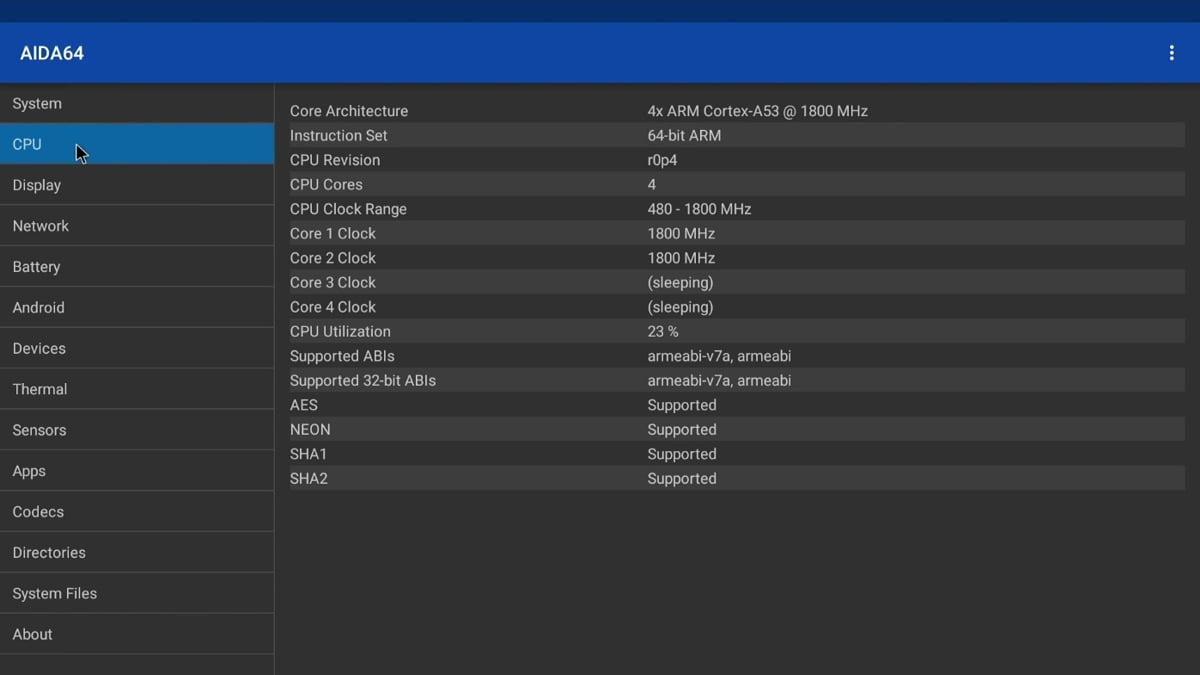Screen dimensions: 1200x675
Task: Click the AIDA64 app title
Action: (52, 54)
